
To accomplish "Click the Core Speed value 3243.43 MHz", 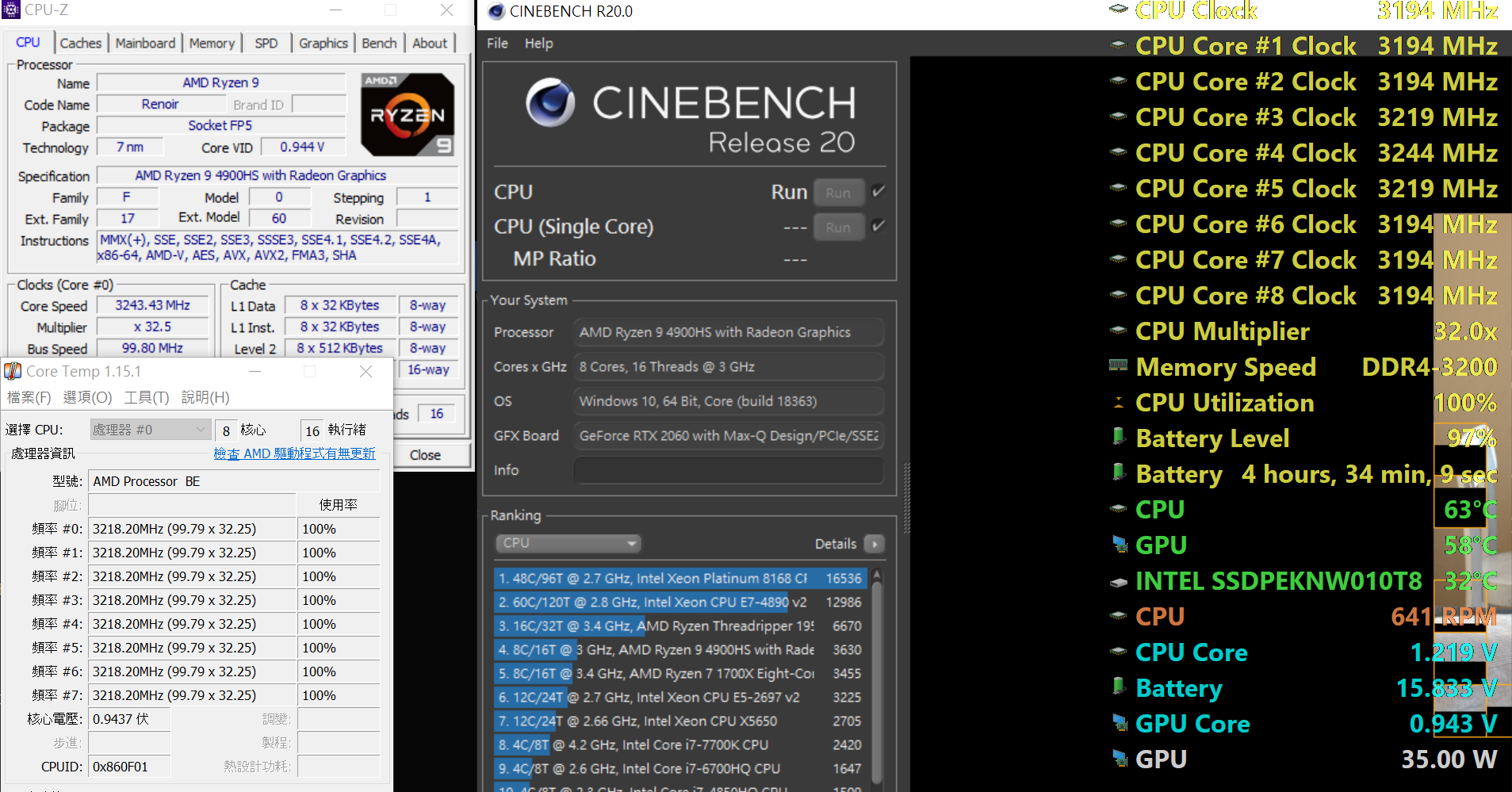I will 152,305.
